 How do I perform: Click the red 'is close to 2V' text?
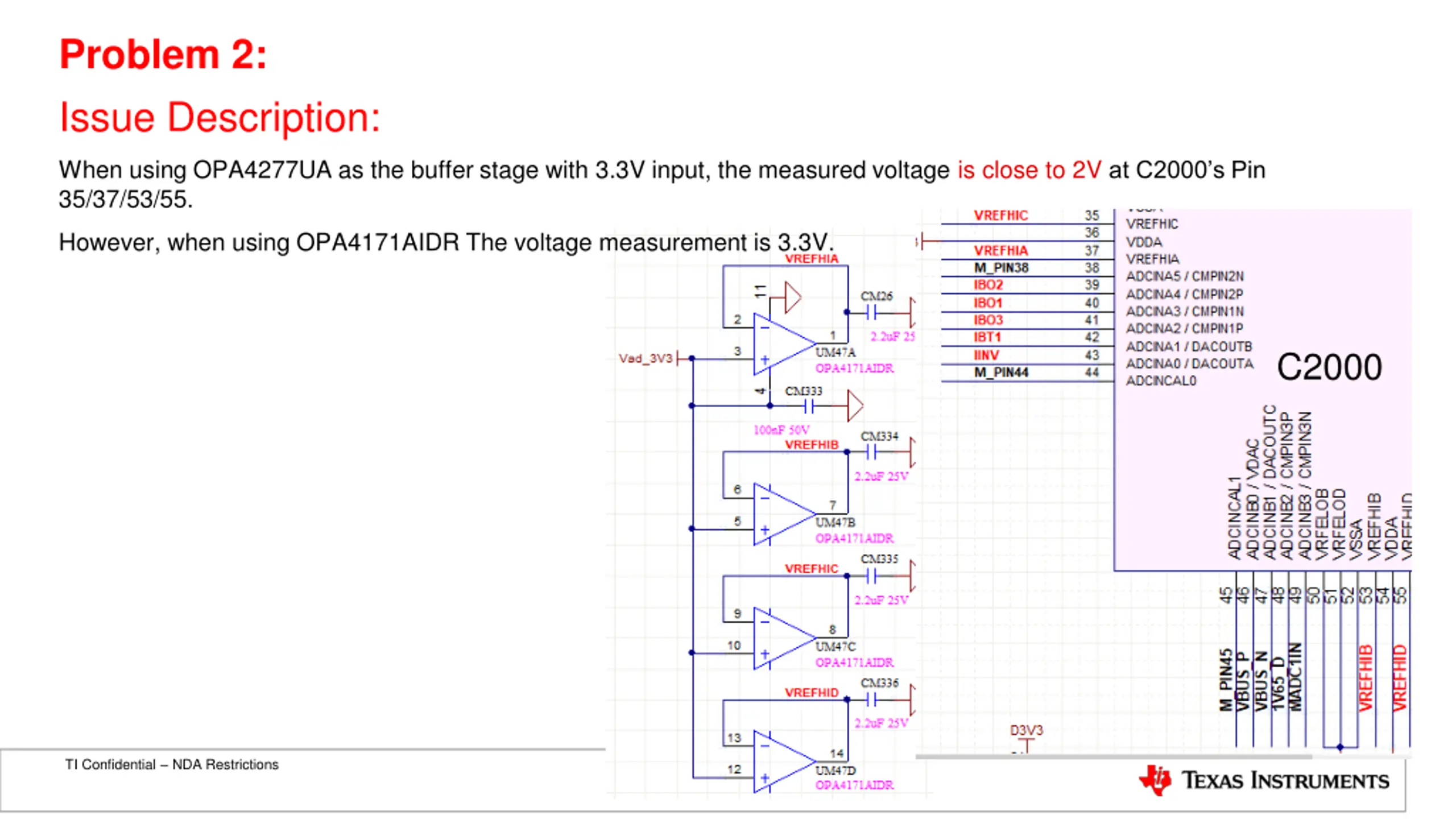(1029, 170)
